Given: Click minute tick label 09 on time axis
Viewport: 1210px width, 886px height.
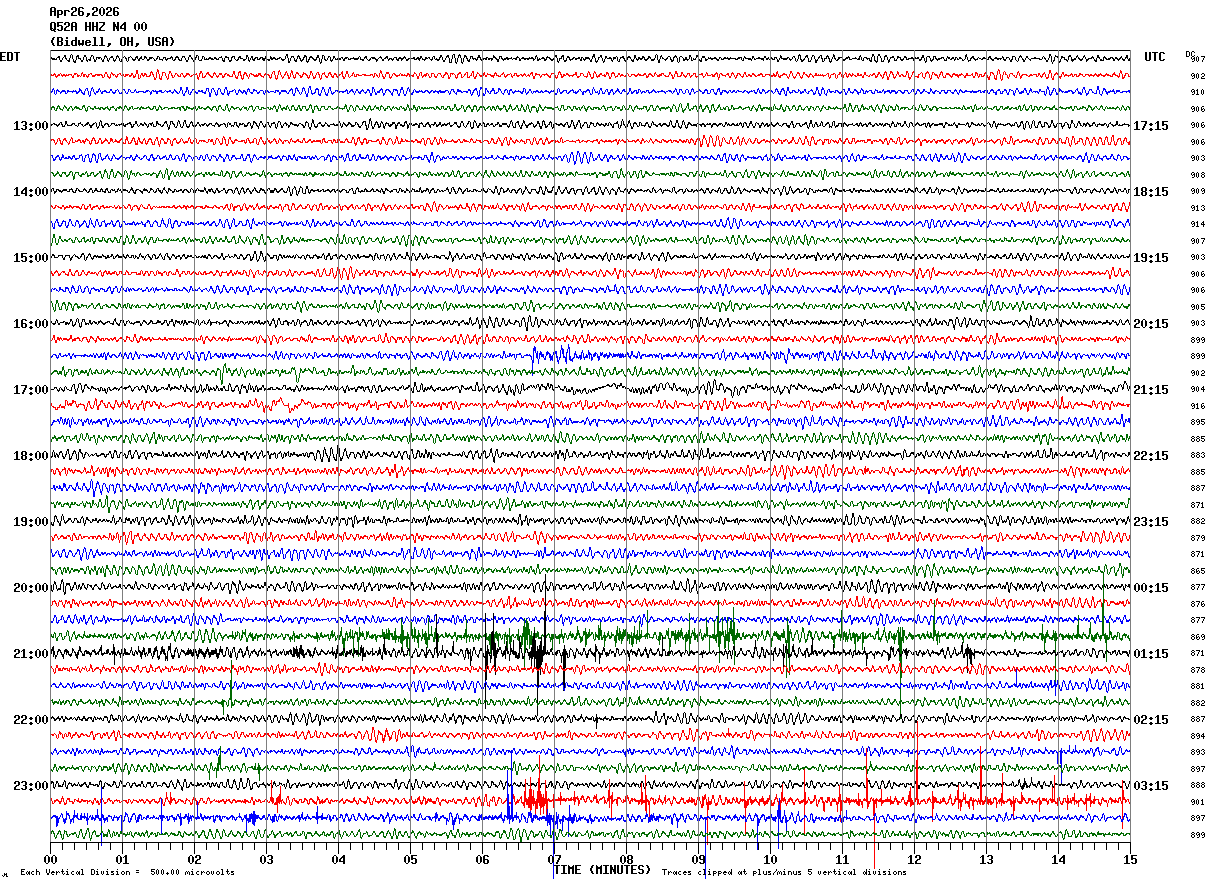Looking at the screenshot, I should [x=698, y=859].
